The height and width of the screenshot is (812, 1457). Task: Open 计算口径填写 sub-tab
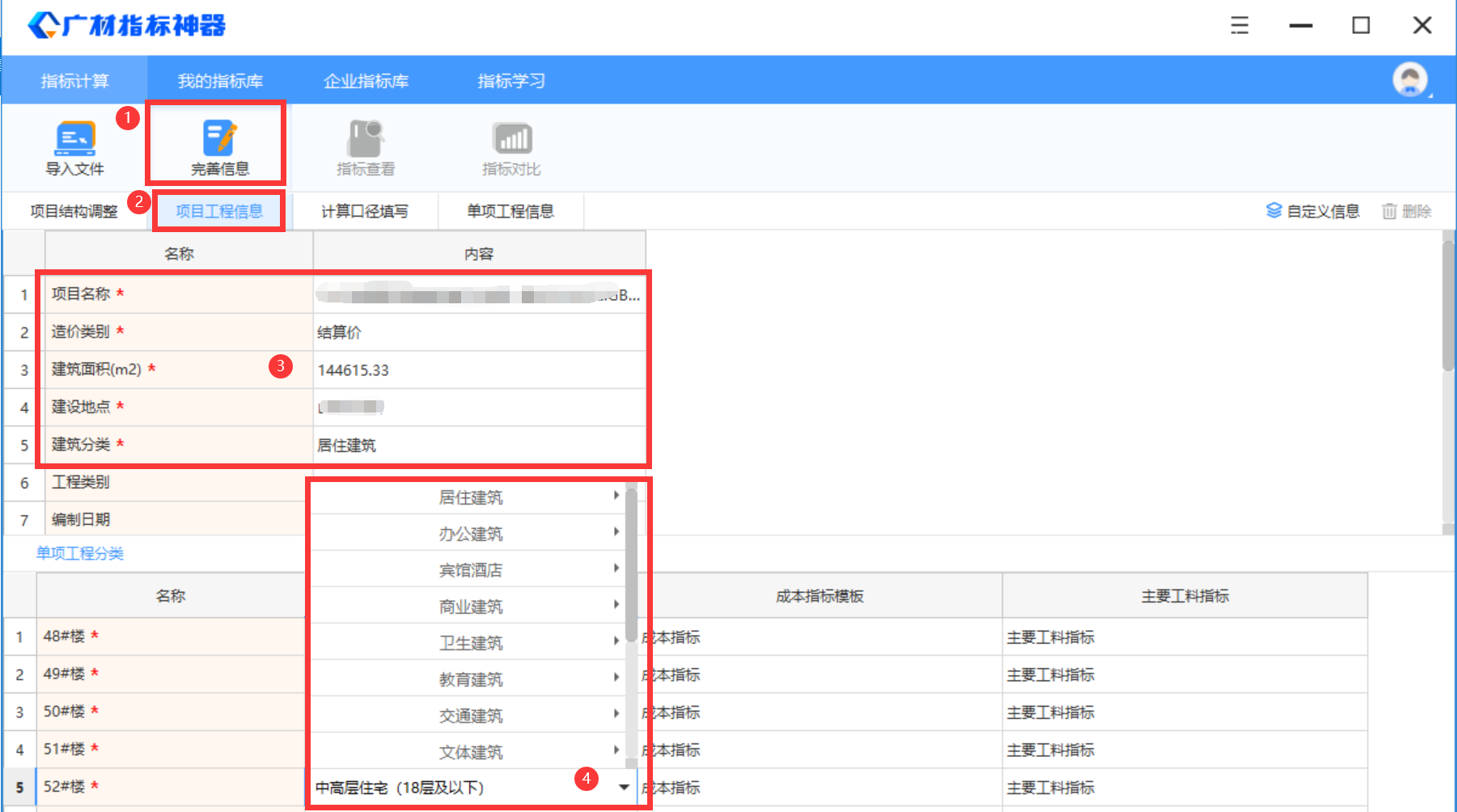[x=365, y=211]
